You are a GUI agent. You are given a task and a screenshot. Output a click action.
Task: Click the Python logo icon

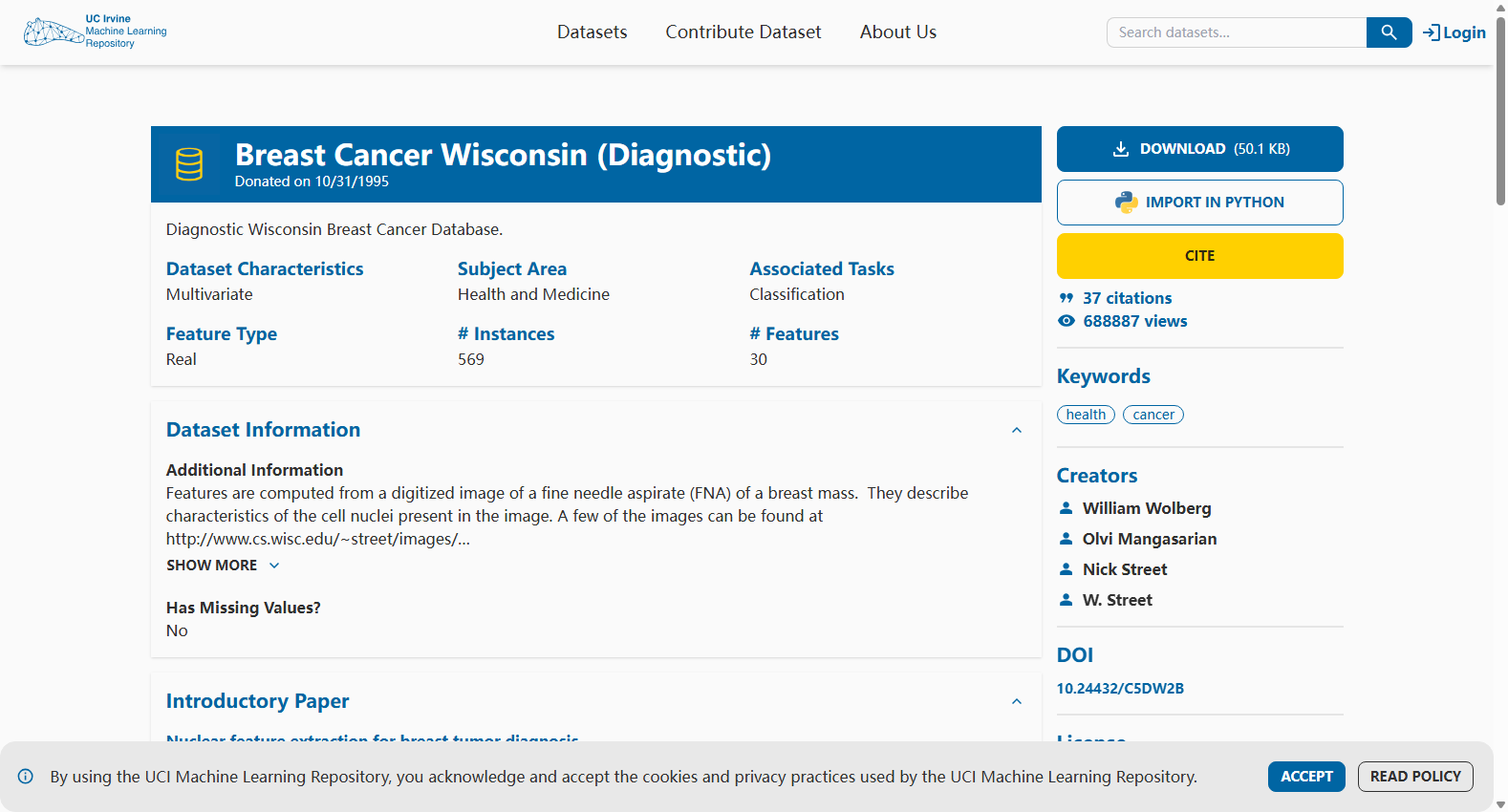coord(1127,203)
